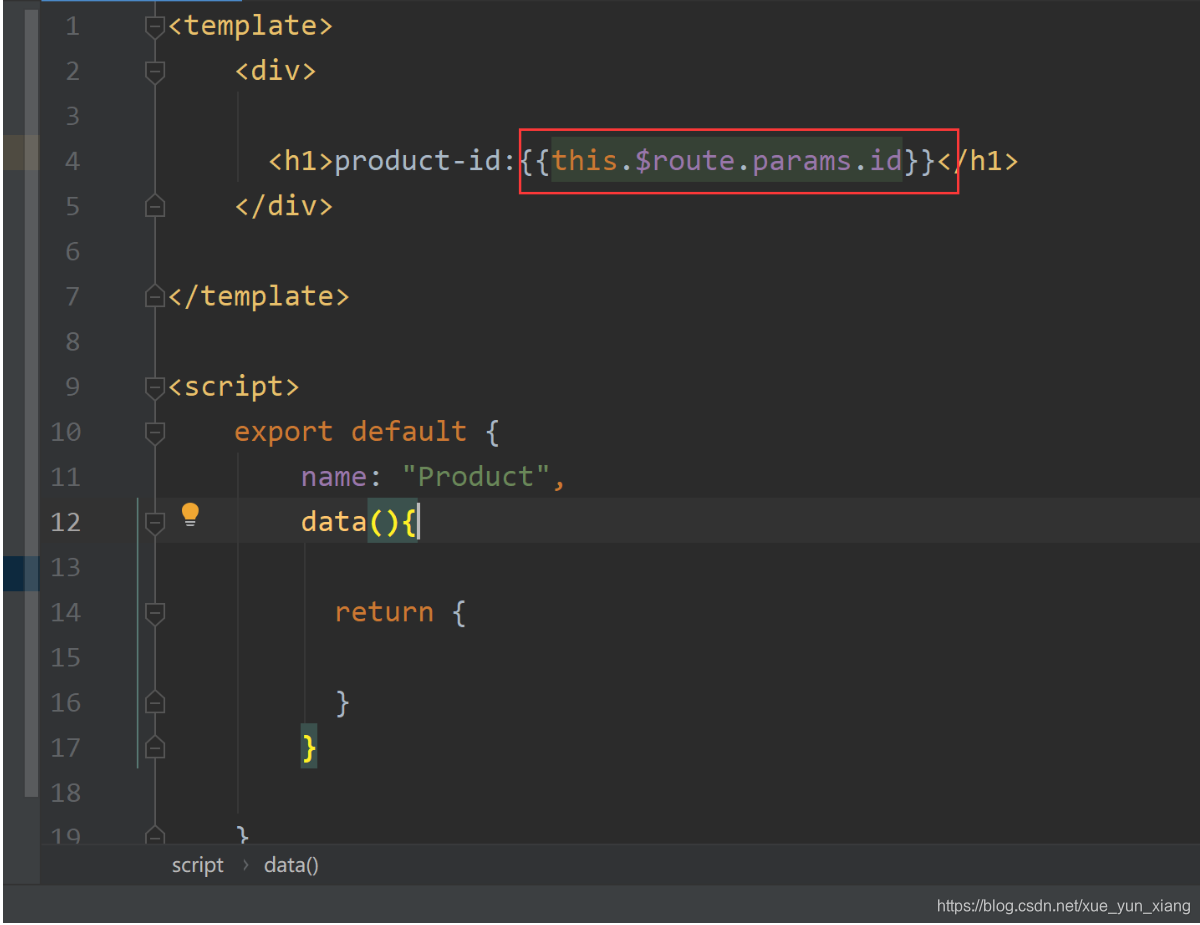Select 'data()' in the breadcrumb bar
This screenshot has height=925, width=1200.
tap(291, 865)
